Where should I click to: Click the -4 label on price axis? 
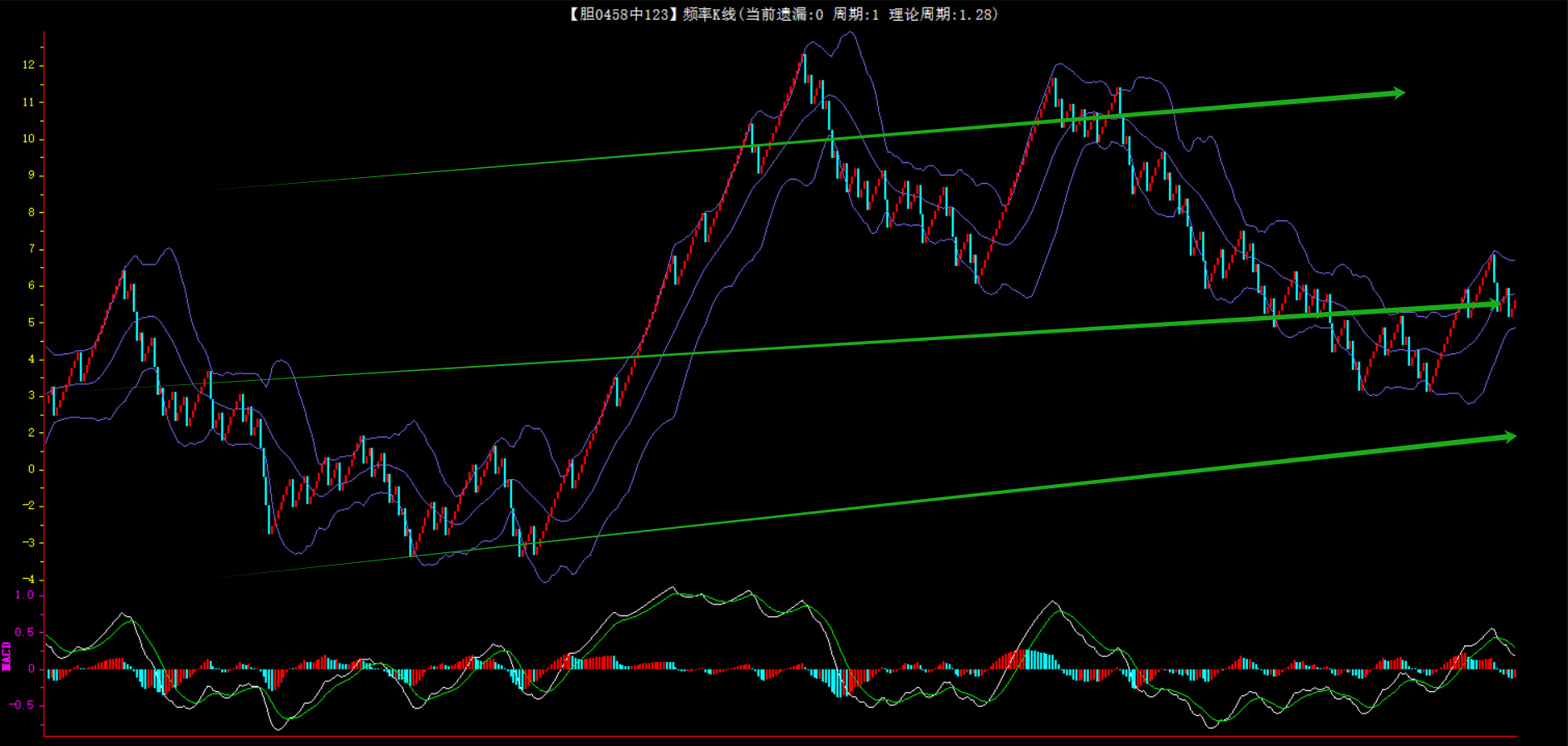coord(29,580)
